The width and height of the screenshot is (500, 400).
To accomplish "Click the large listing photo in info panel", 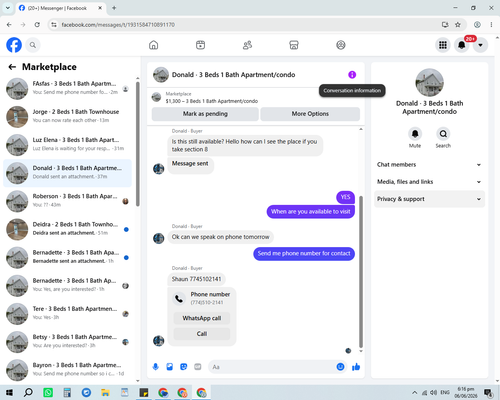I will [429, 83].
